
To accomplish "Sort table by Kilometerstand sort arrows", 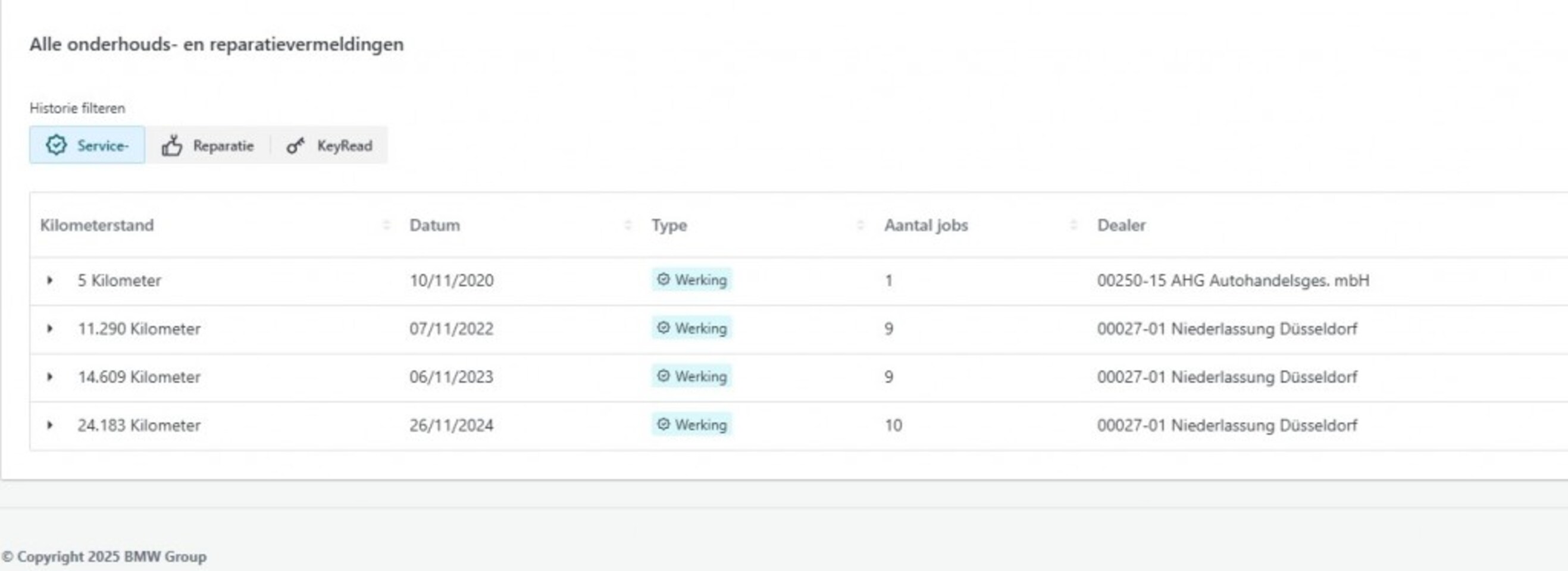I will [x=386, y=225].
